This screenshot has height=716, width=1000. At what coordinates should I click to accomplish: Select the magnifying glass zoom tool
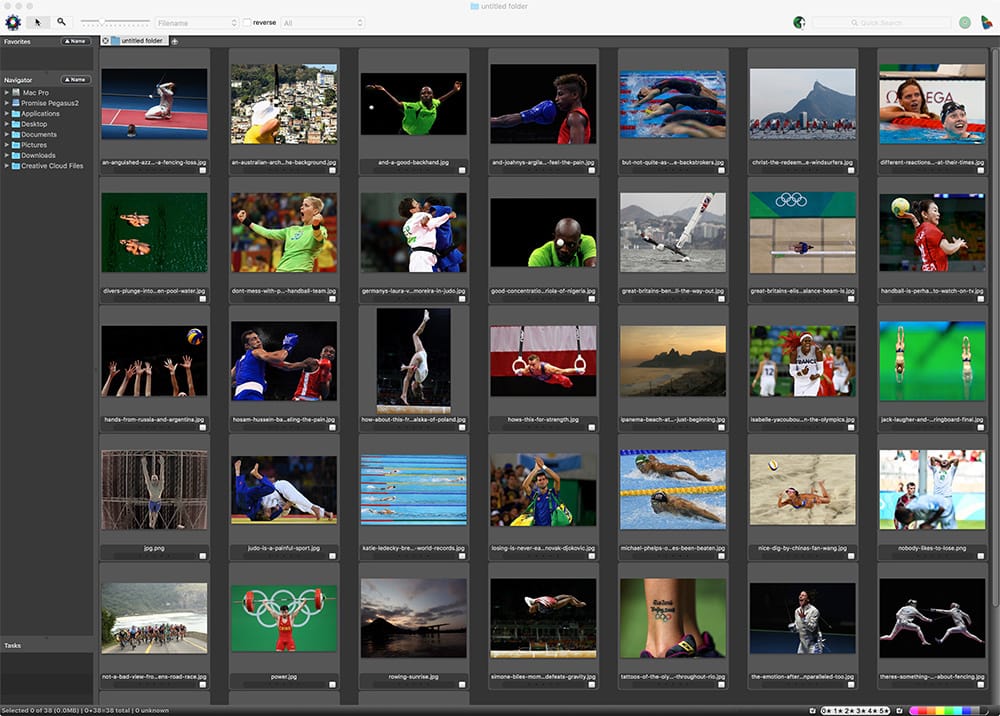pyautogui.click(x=61, y=22)
